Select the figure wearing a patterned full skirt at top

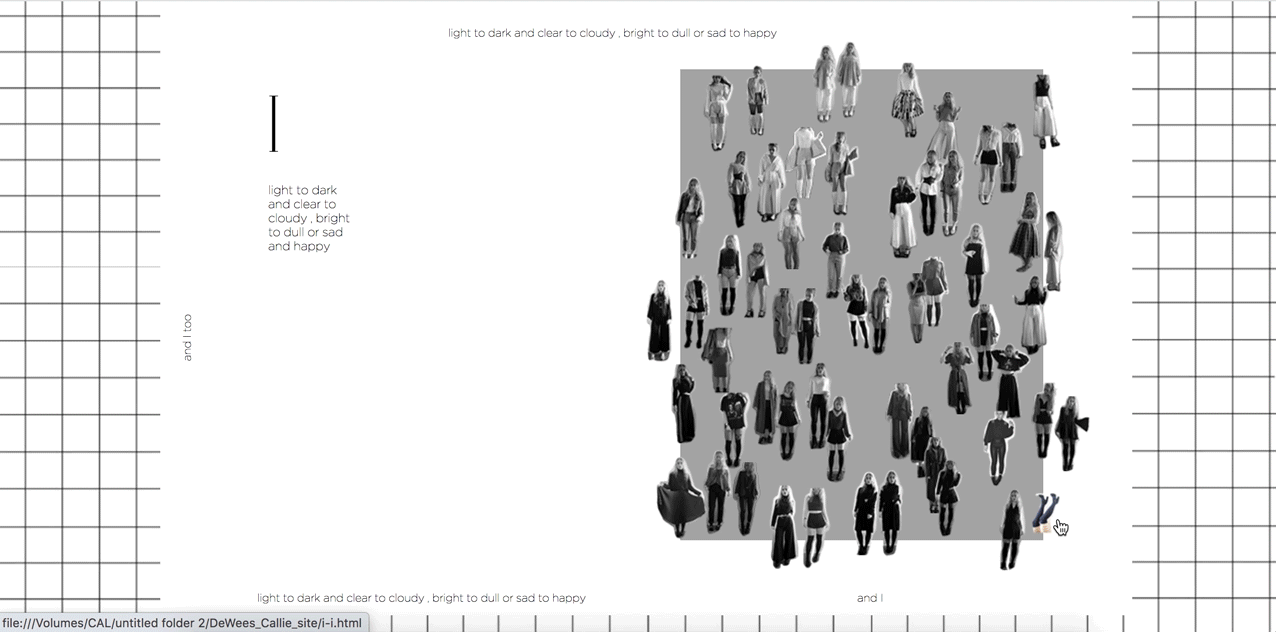907,100
